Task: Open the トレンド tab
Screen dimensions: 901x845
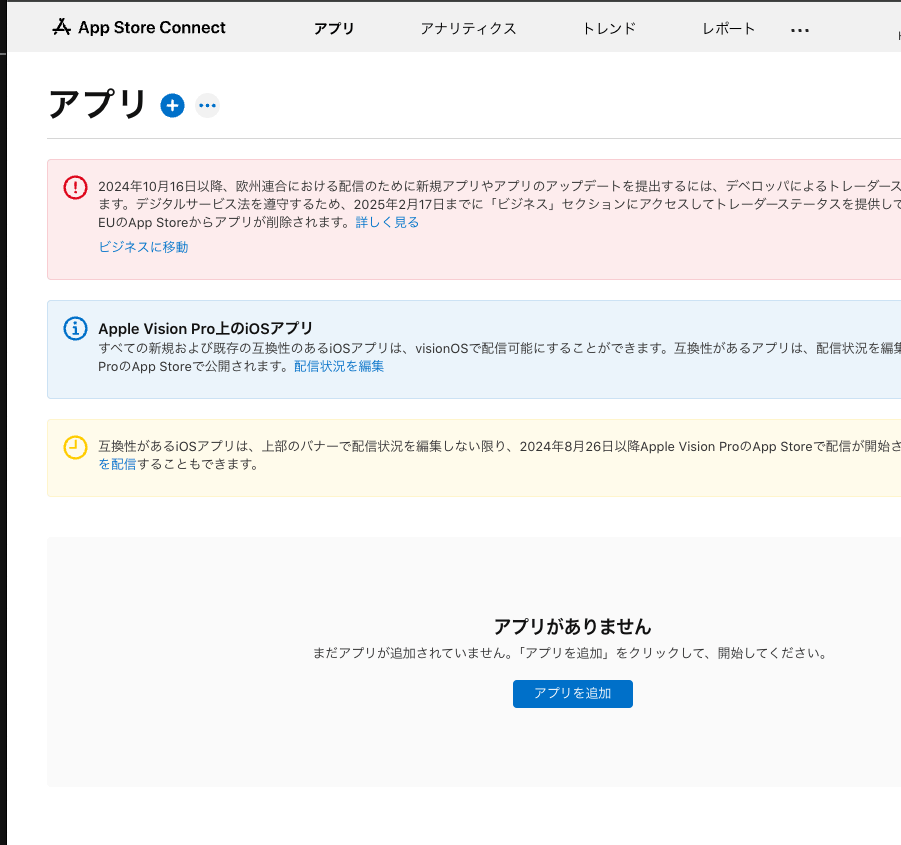Action: pos(609,28)
